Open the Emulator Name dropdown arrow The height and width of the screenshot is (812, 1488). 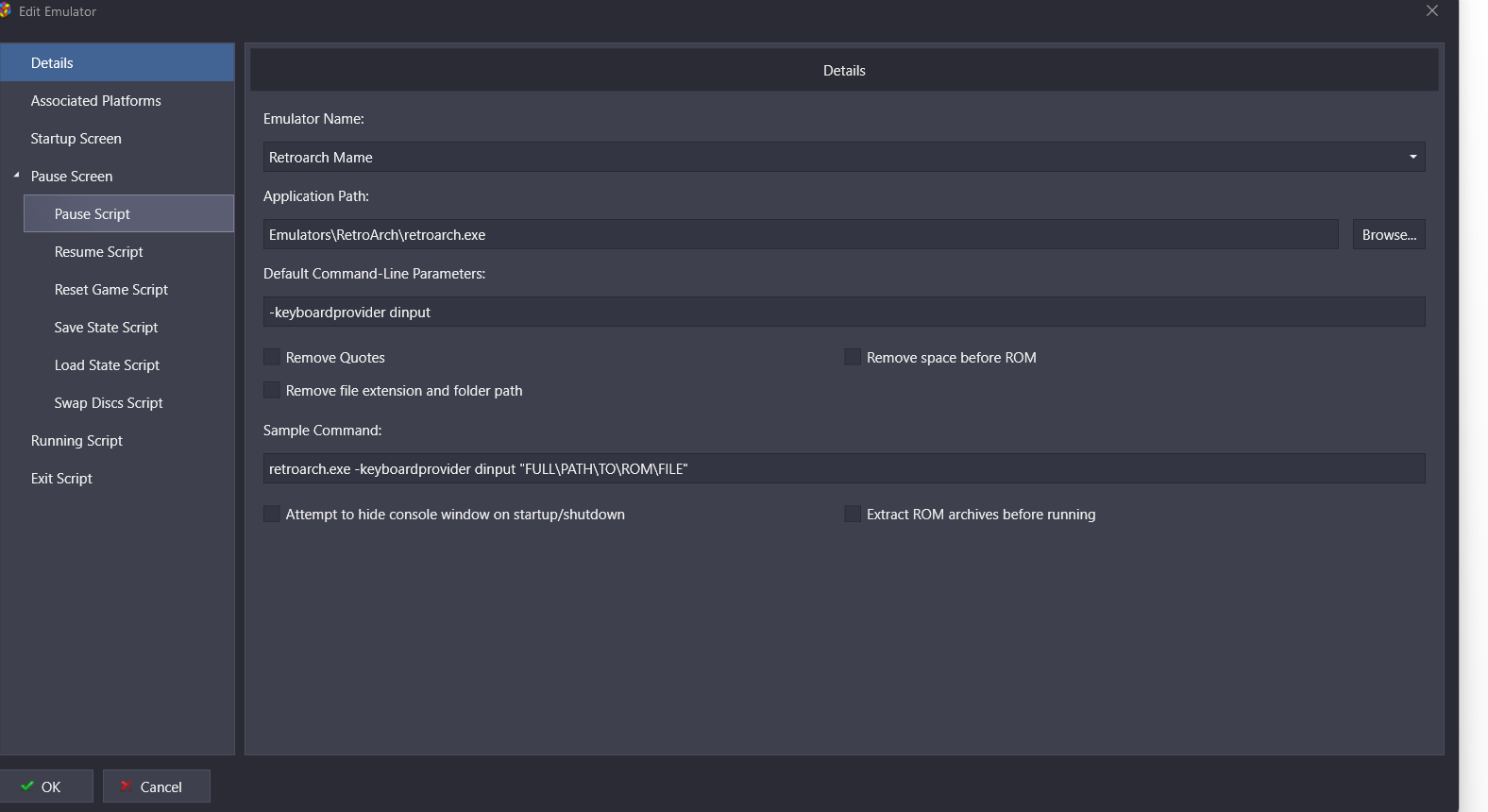tap(1412, 157)
